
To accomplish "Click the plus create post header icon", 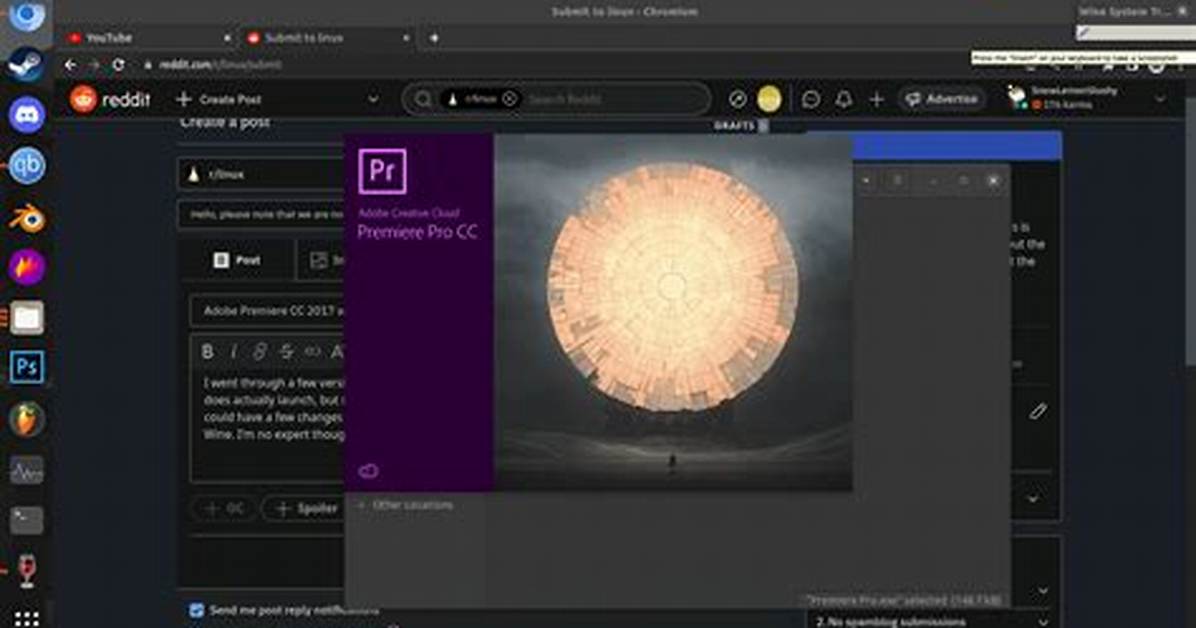I will 876,99.
